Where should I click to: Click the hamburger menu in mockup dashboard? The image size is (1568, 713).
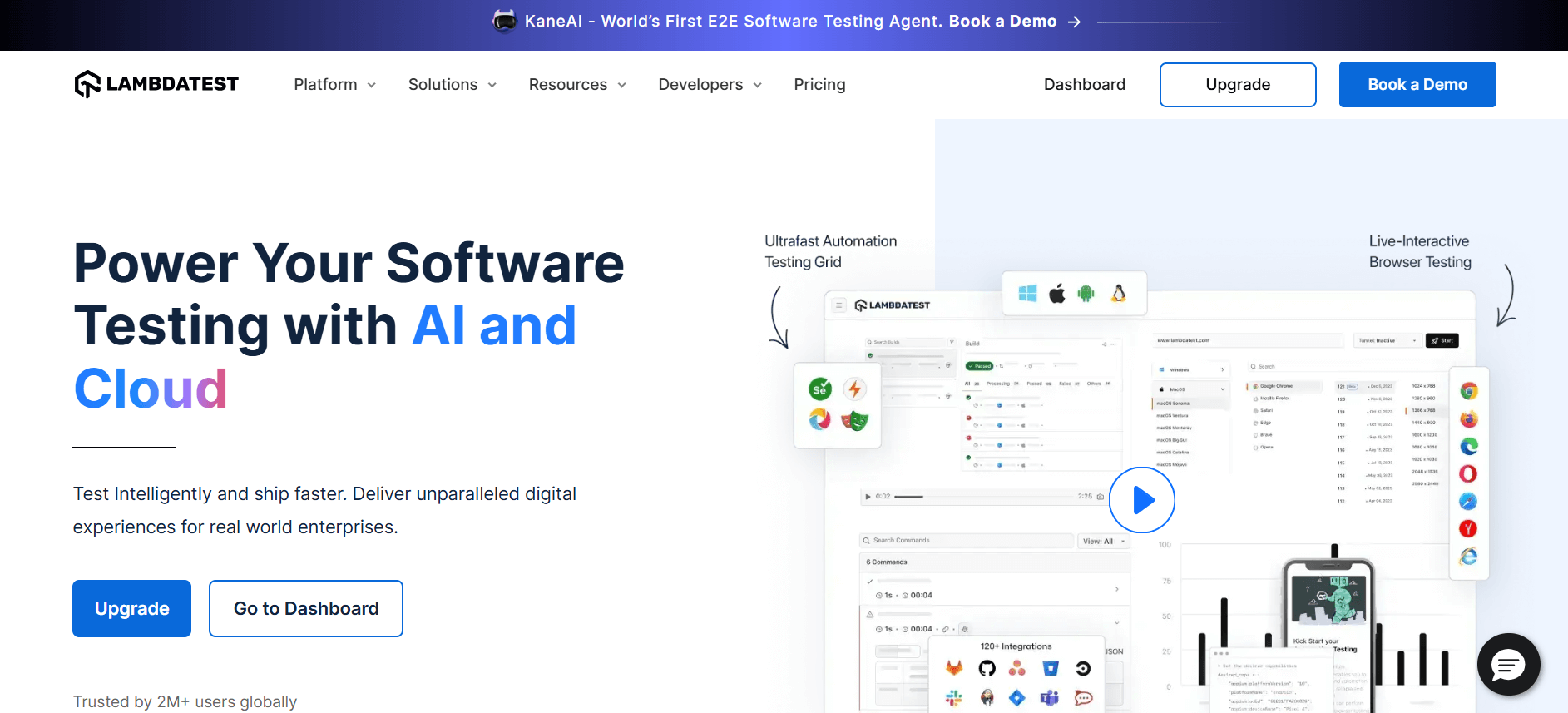839,305
